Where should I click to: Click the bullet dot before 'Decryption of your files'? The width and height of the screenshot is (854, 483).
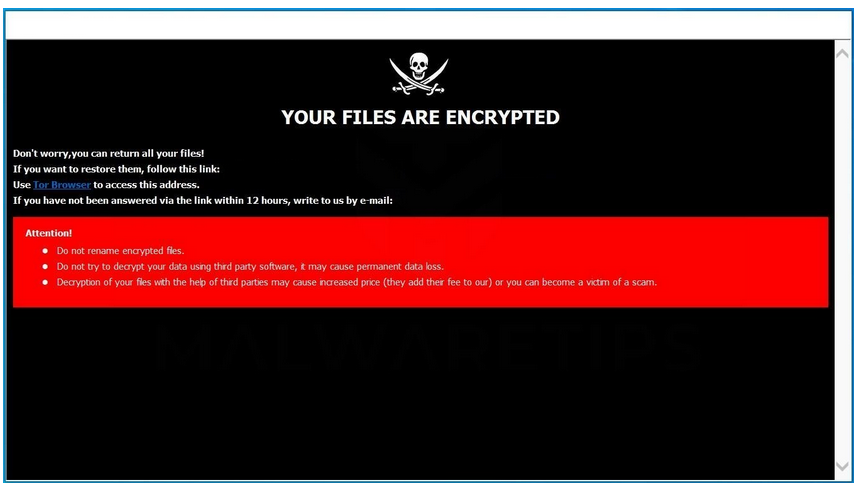click(45, 283)
